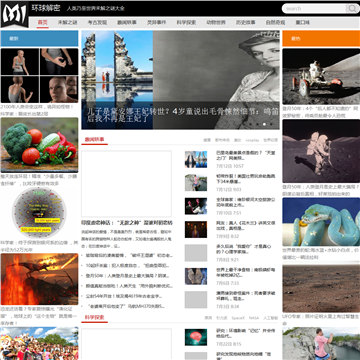The width and height of the screenshot is (360, 360).
Task: Open the lunar rover photo article
Action: [321, 76]
